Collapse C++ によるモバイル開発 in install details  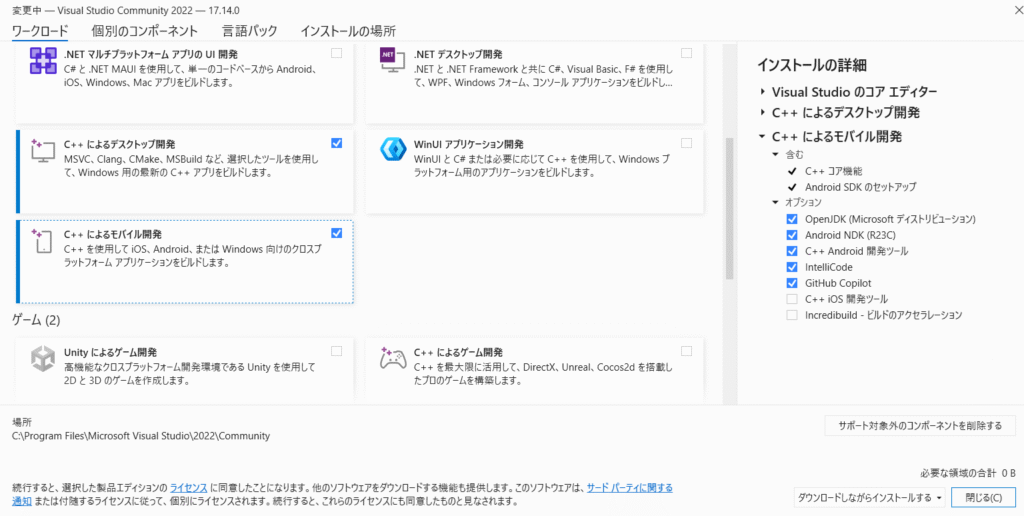[x=762, y=137]
